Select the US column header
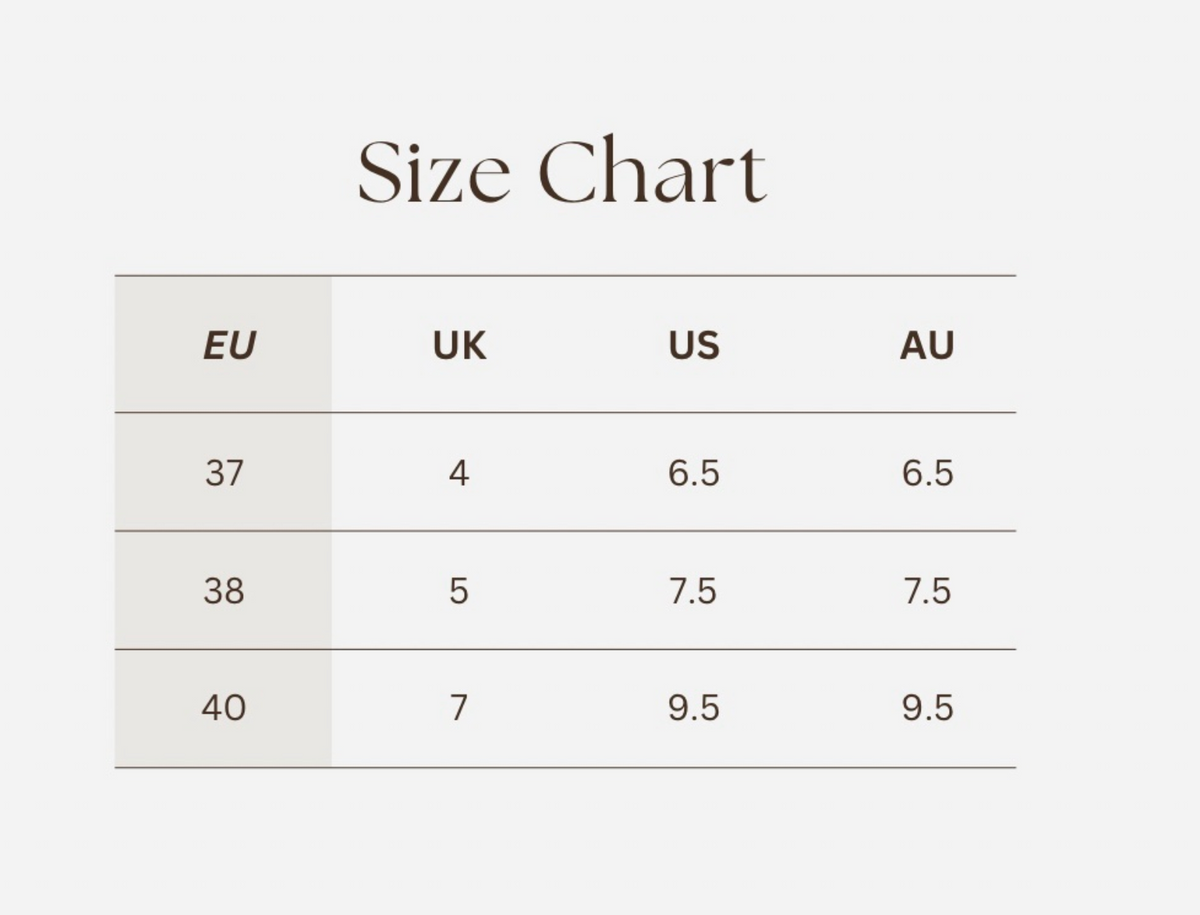Screen dimensions: 1200x915 694,345
